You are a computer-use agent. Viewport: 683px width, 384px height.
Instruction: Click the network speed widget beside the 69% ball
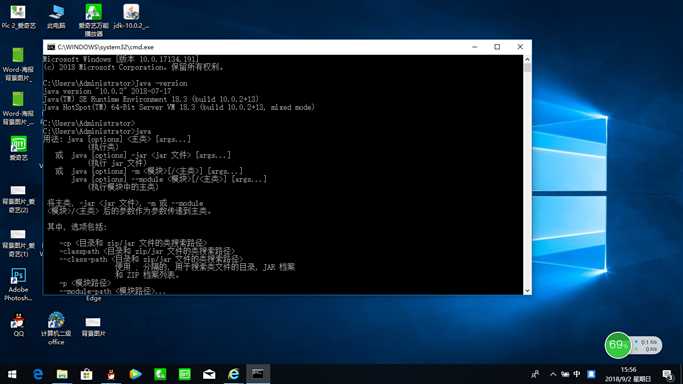[647, 346]
